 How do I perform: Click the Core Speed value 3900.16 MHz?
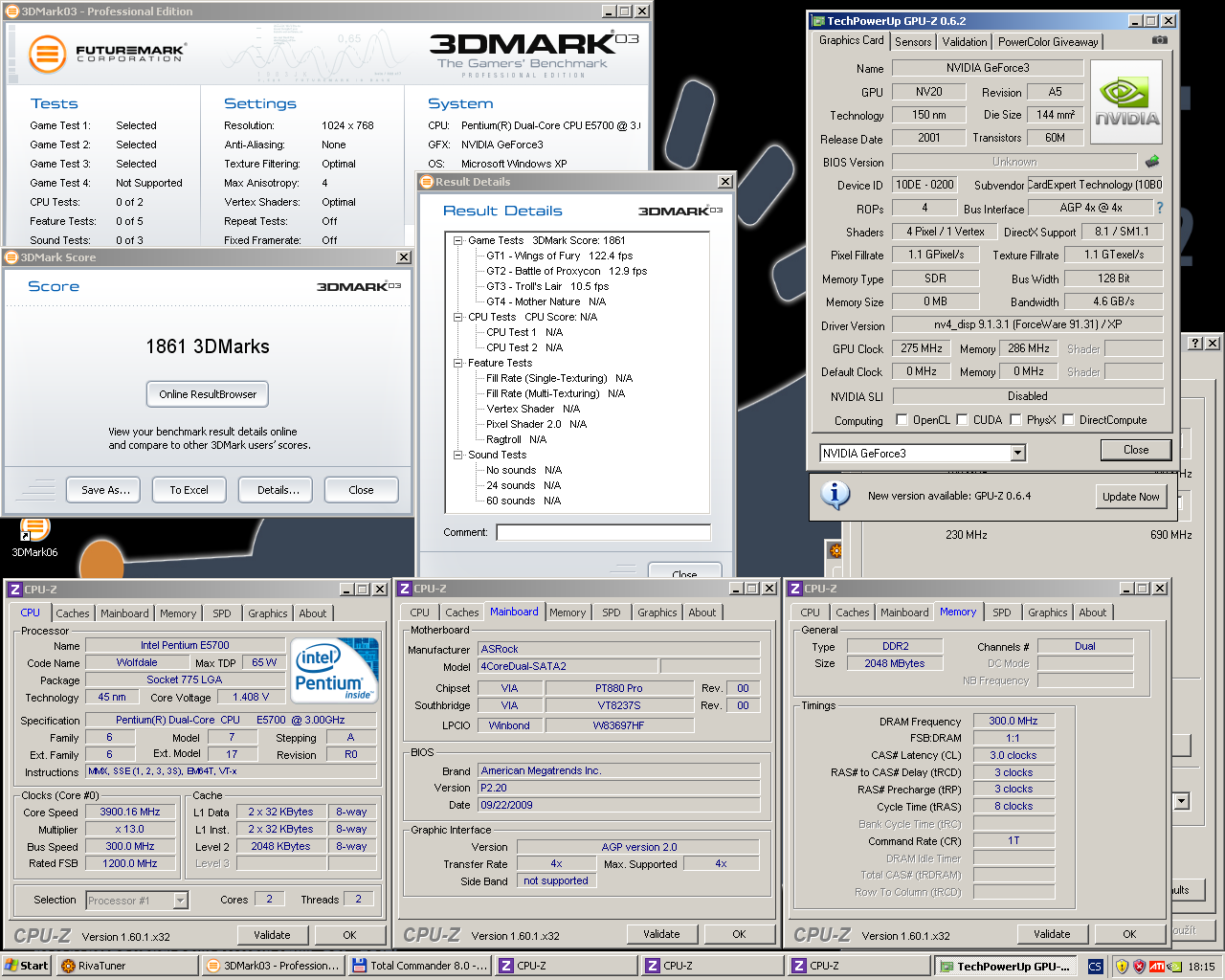[x=130, y=812]
